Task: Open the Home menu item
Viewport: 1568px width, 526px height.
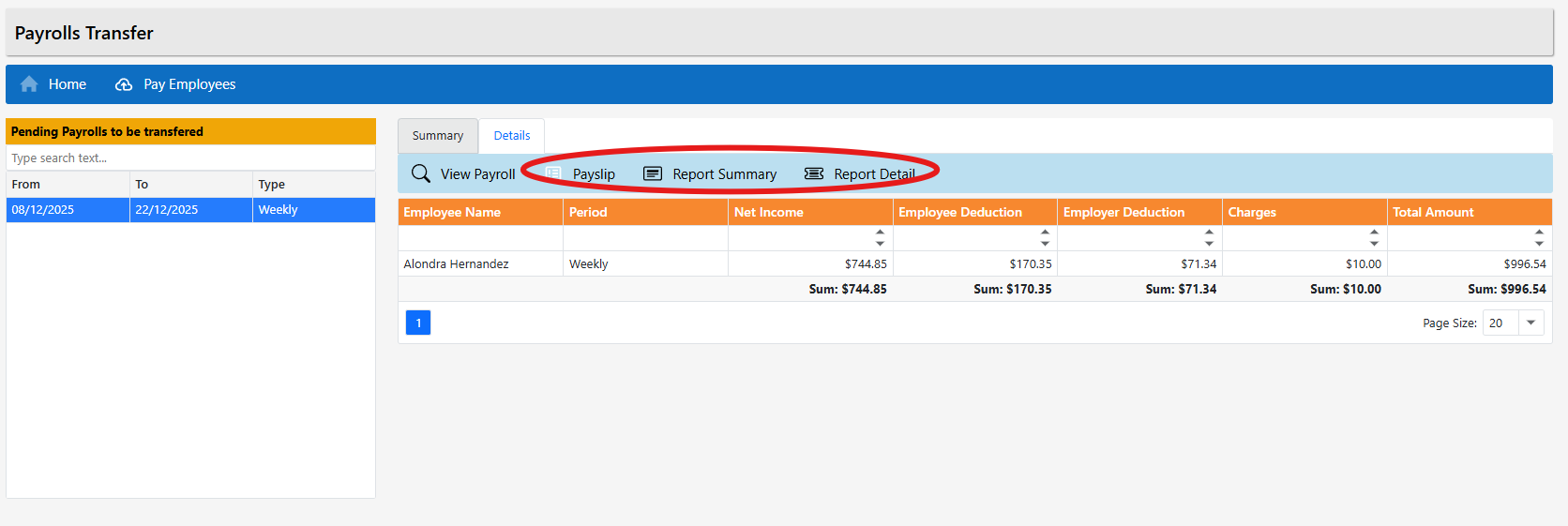Action: click(x=53, y=84)
